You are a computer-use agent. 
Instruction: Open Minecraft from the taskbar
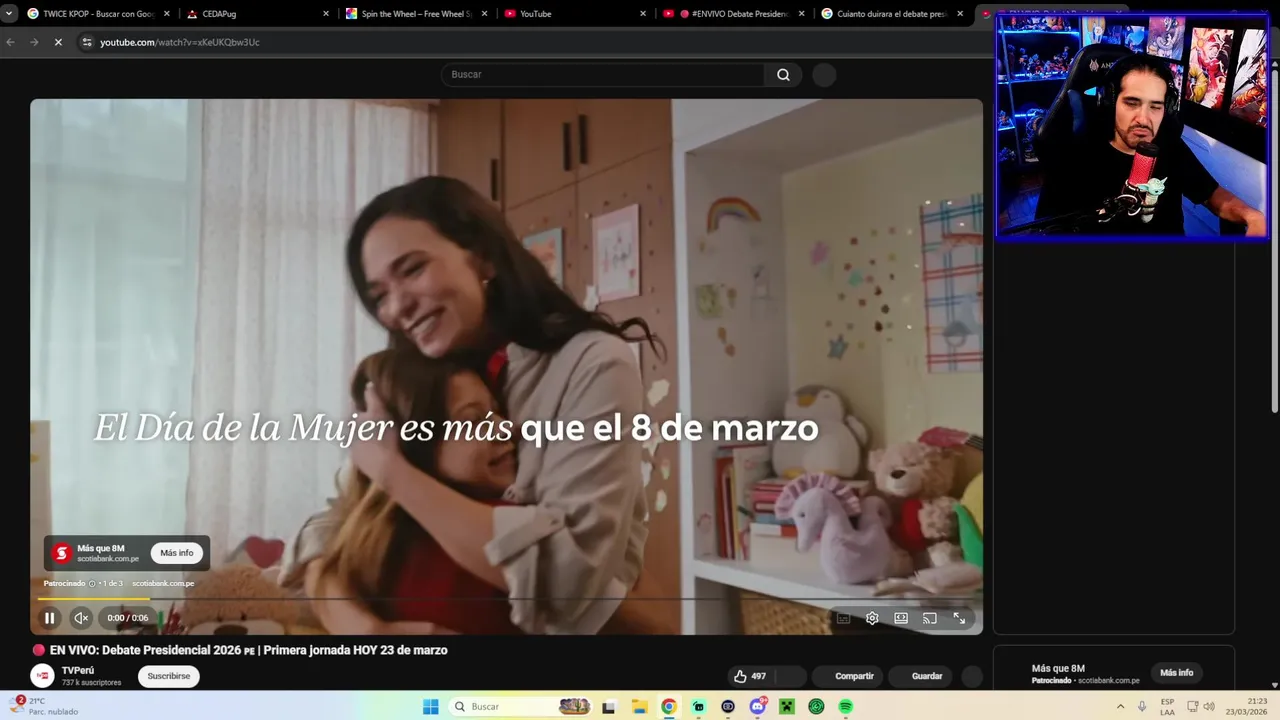(787, 706)
